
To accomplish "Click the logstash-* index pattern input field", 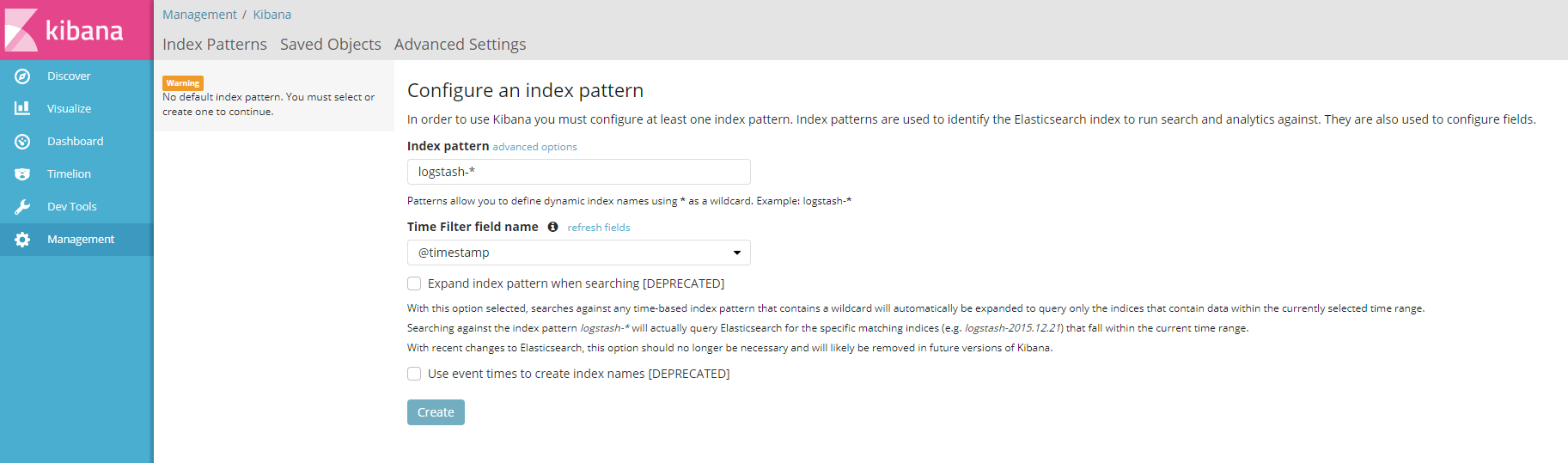I will (579, 172).
